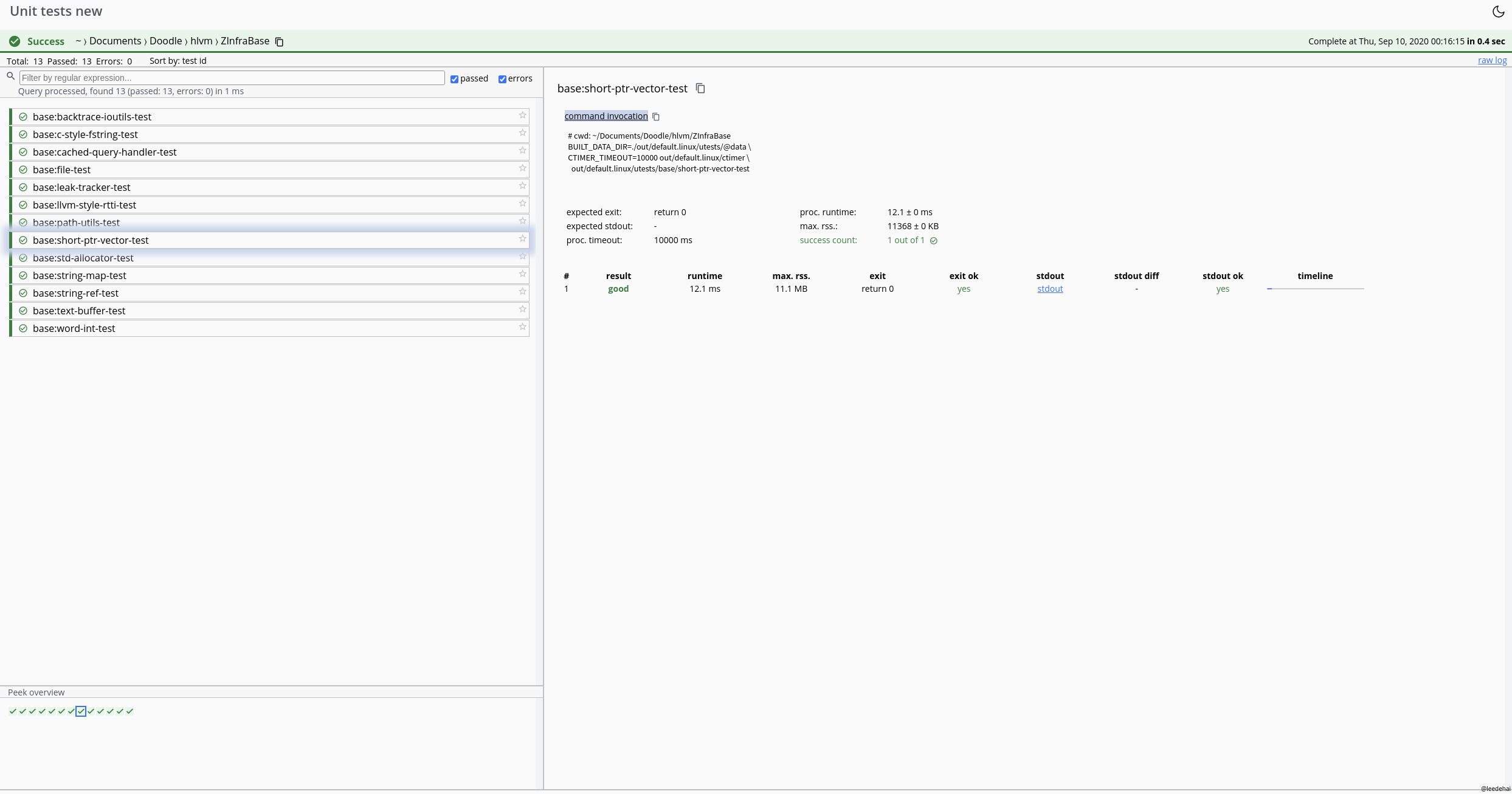The height and width of the screenshot is (794, 1512).
Task: Click the ZInfraBase breadcrumb
Action: 245,41
